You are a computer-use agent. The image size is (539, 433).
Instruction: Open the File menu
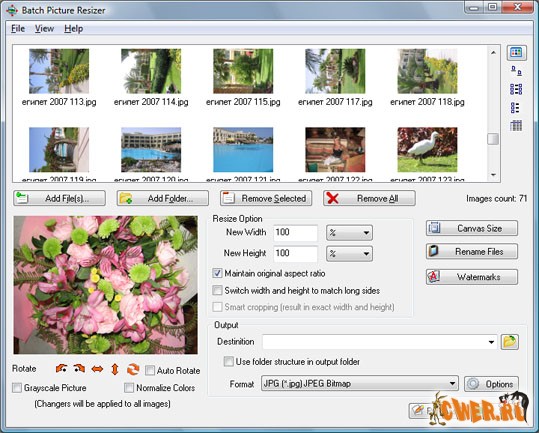pos(18,29)
